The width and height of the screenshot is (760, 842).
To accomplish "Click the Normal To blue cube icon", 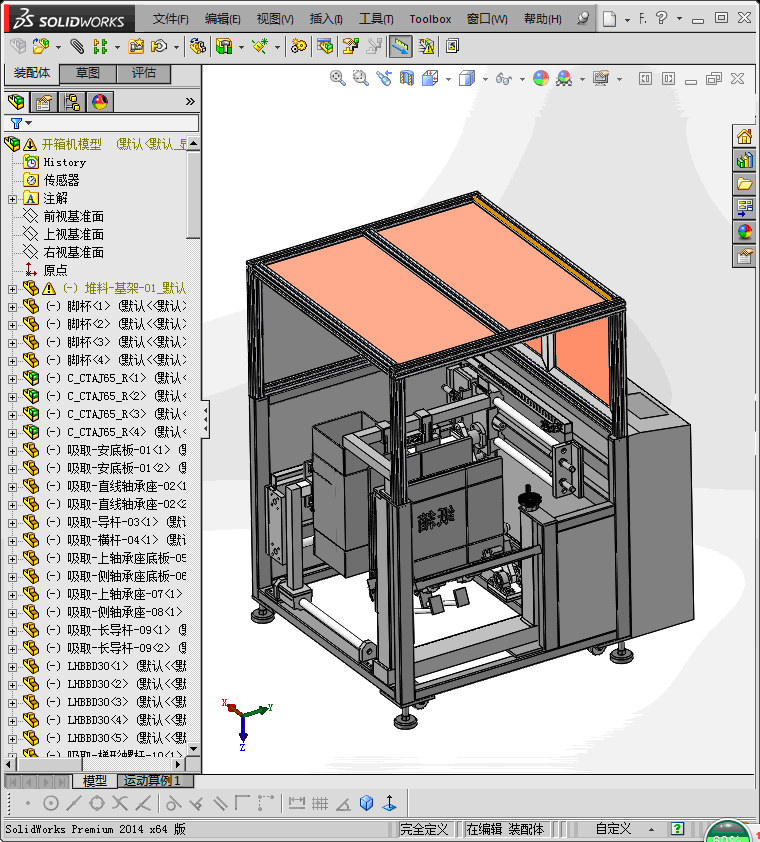I will 366,803.
